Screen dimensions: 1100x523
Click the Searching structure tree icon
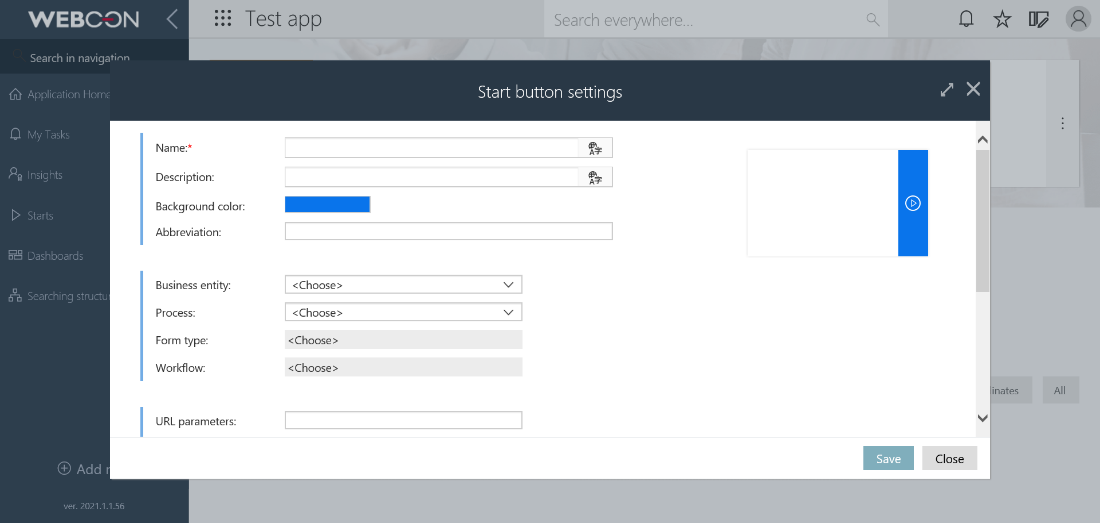15,296
